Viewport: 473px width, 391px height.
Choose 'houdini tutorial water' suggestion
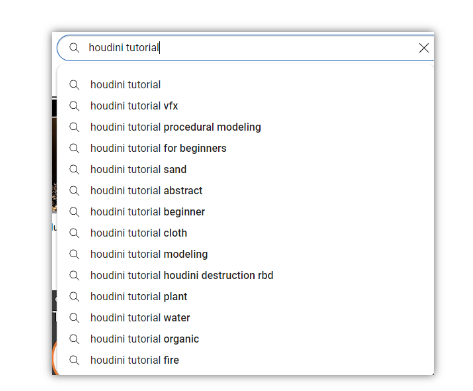pyautogui.click(x=246, y=318)
